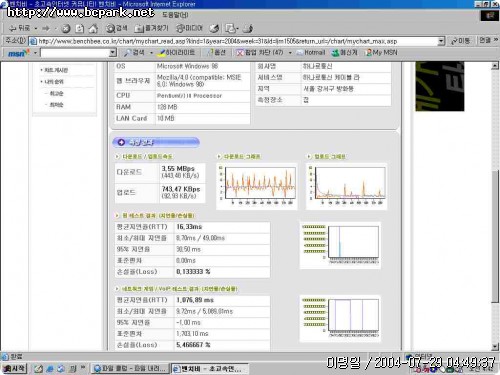The height and width of the screenshot is (375, 500).
Task: Go back with the IE Back button
Action: 19,28
